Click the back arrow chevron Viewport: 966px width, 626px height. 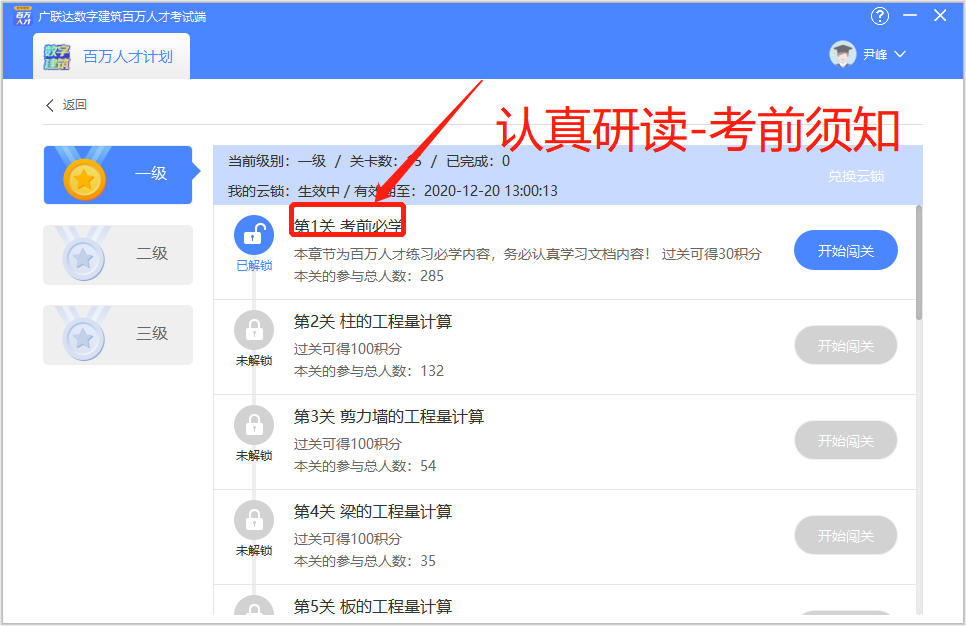(x=50, y=105)
